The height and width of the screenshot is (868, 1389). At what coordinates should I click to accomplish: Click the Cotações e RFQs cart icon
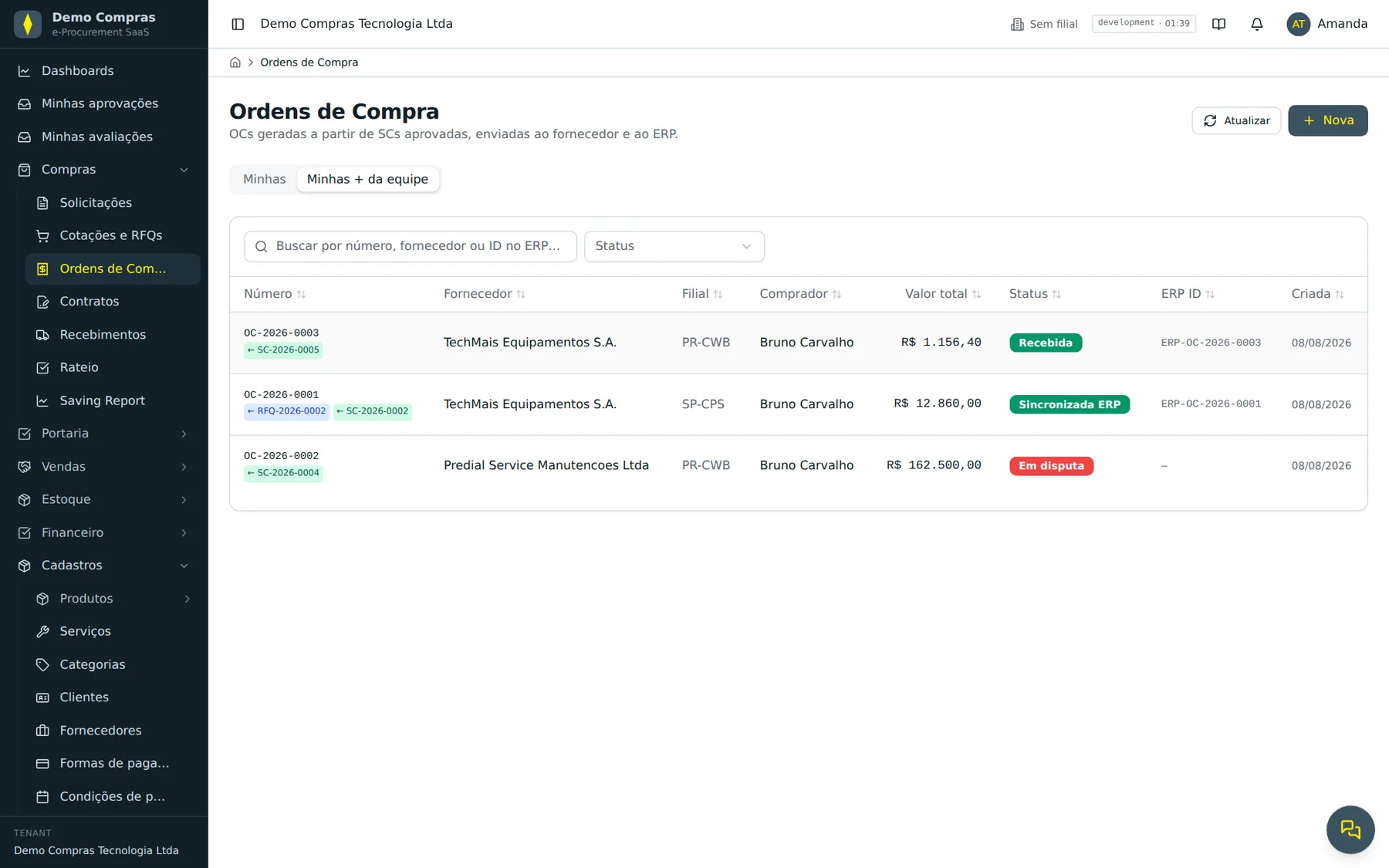coord(43,235)
